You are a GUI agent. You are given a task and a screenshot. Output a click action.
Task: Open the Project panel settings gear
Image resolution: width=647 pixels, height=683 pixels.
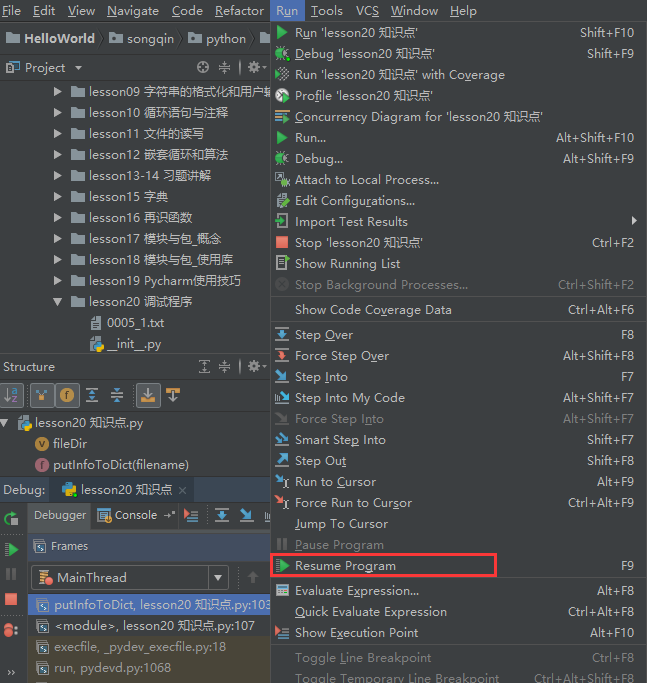256,67
